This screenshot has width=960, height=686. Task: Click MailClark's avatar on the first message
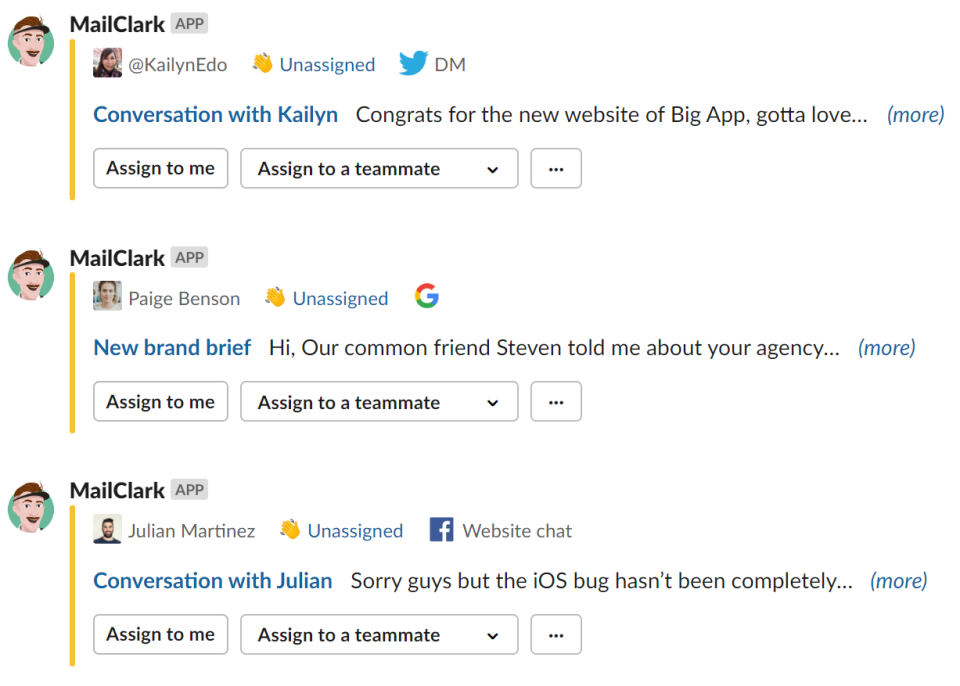pyautogui.click(x=30, y=42)
